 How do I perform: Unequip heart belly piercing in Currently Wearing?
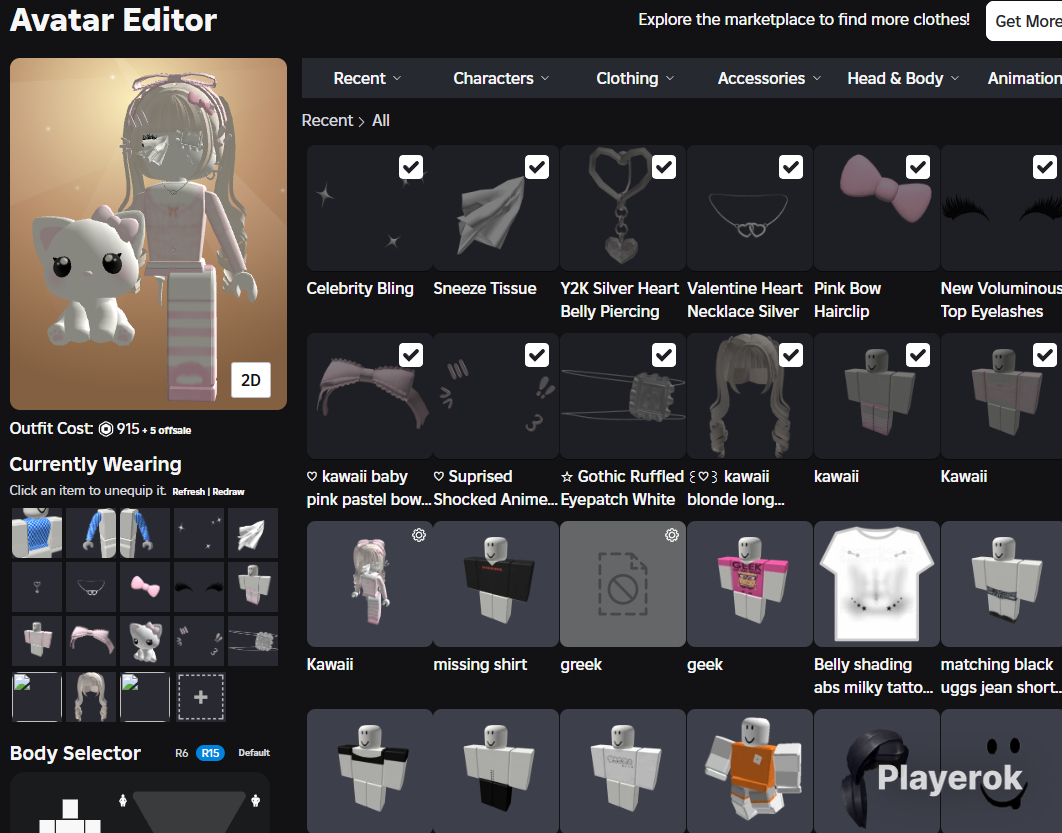37,586
